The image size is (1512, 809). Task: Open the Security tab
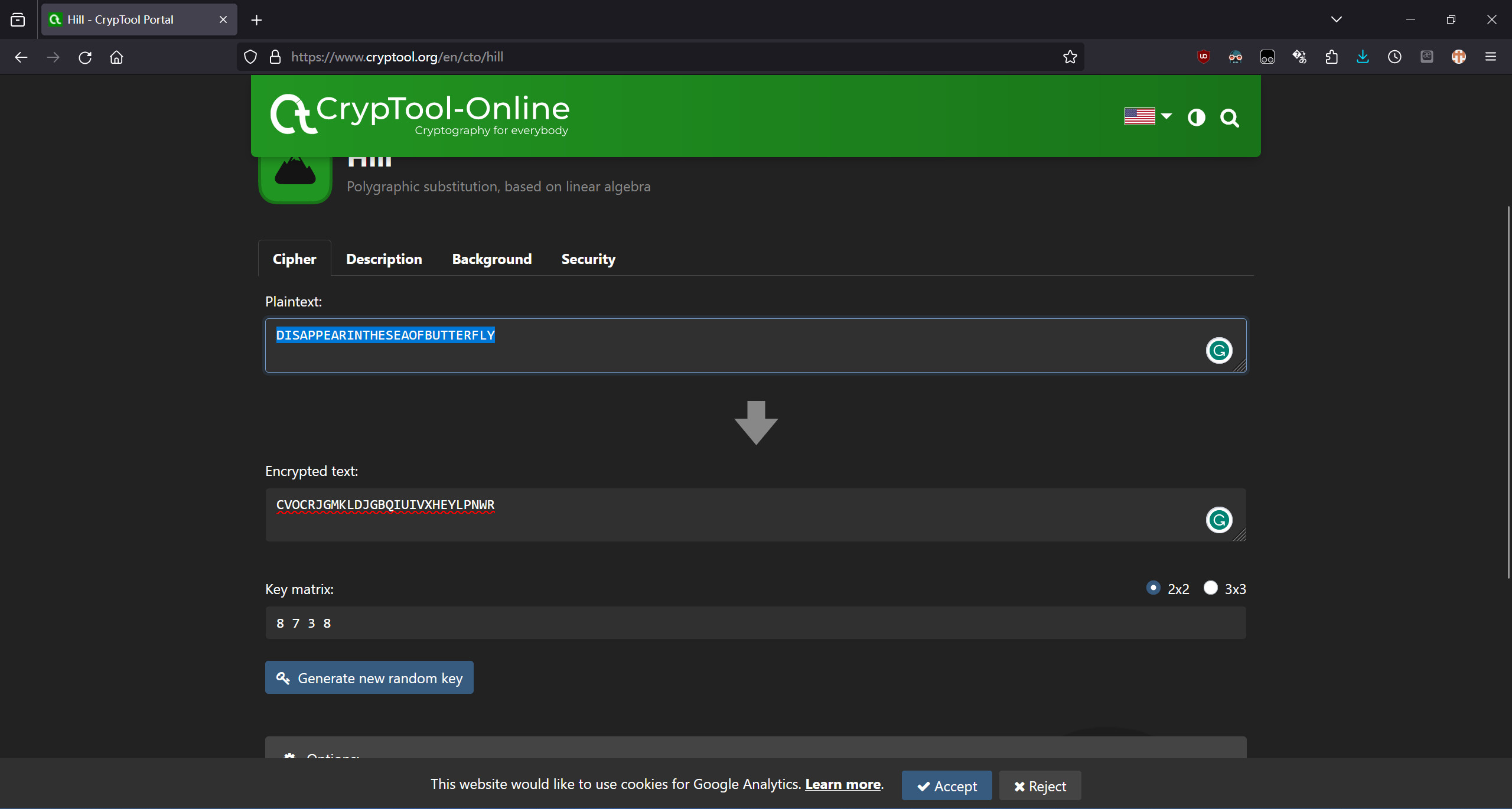coord(588,259)
